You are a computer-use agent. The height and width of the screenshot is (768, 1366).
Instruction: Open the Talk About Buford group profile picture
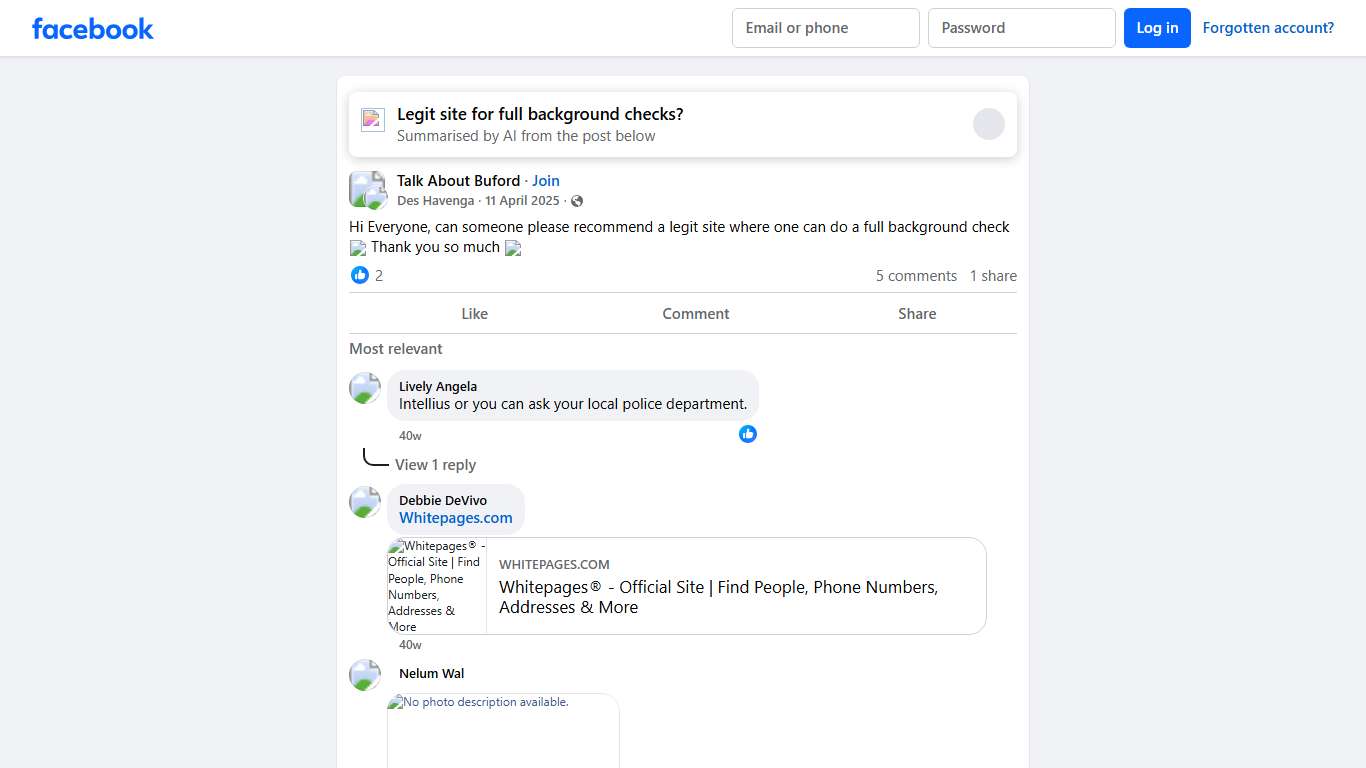pos(367,189)
